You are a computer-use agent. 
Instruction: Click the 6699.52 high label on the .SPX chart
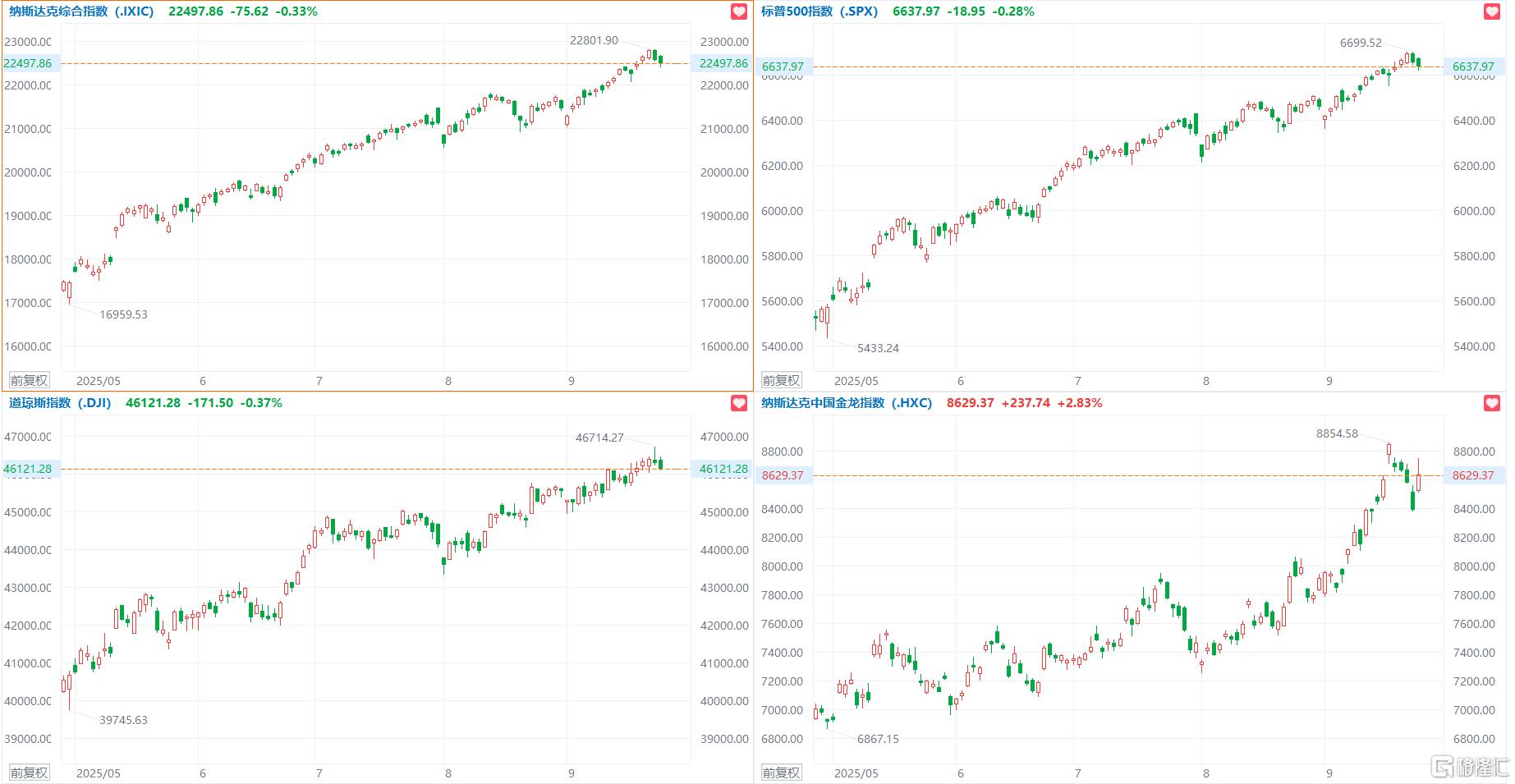click(1361, 43)
